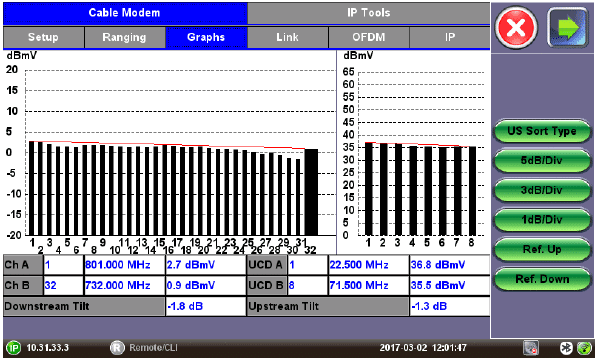Screen dimensions: 599x363
Task: Switch to the IP Tools tab
Action: (x=369, y=13)
